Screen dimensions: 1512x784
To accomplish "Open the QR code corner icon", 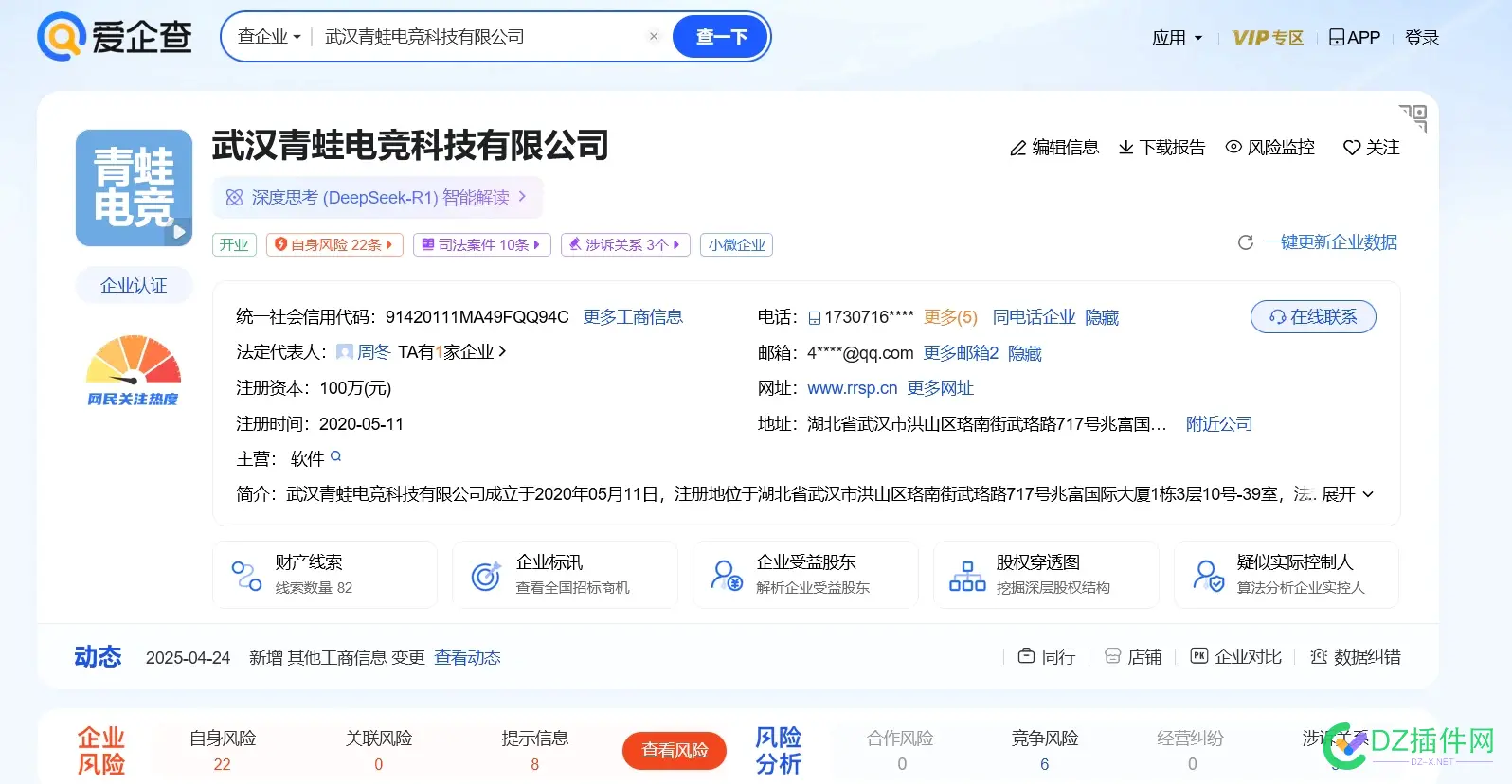I will coord(1413,117).
